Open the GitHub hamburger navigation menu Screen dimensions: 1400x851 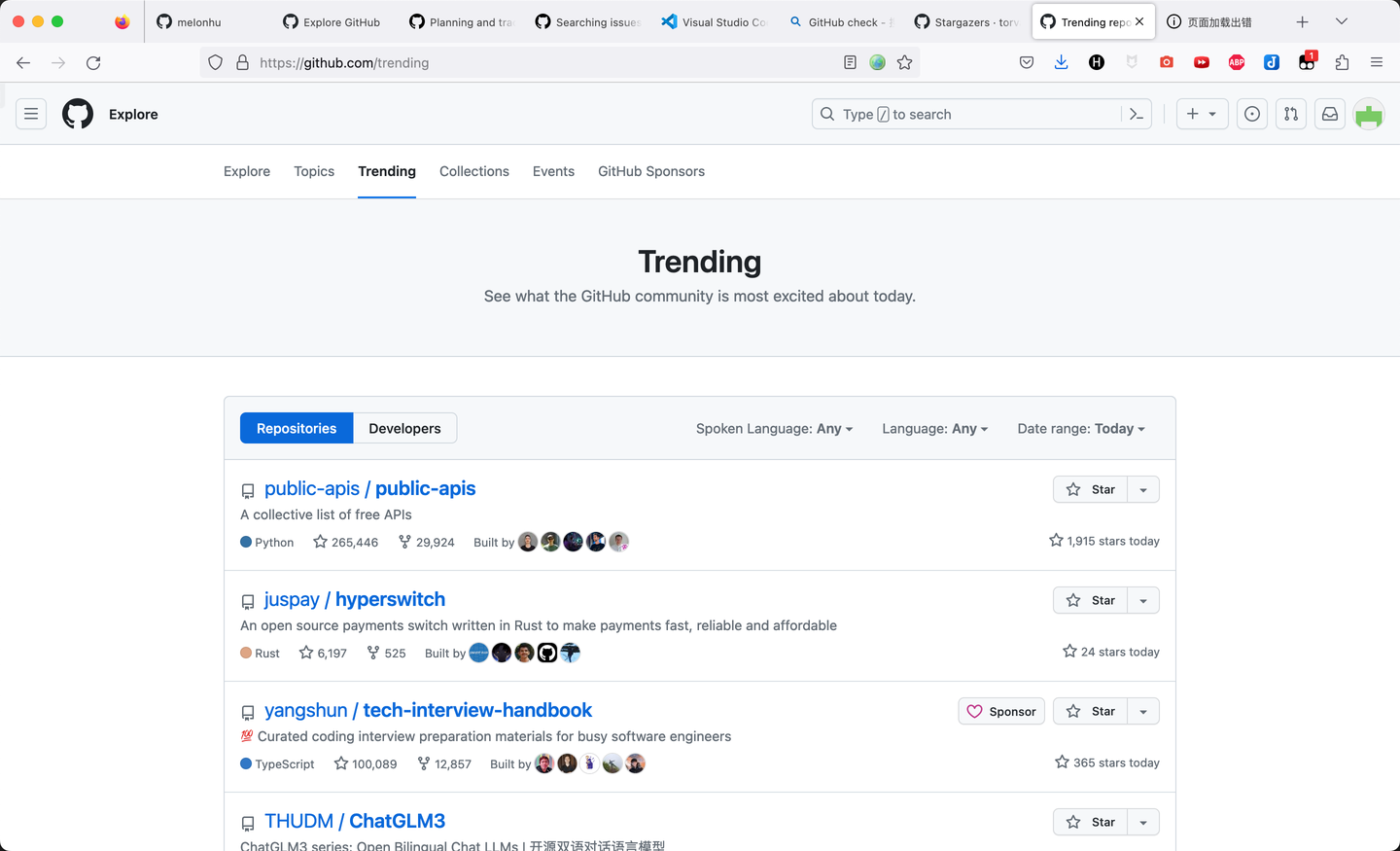click(31, 114)
